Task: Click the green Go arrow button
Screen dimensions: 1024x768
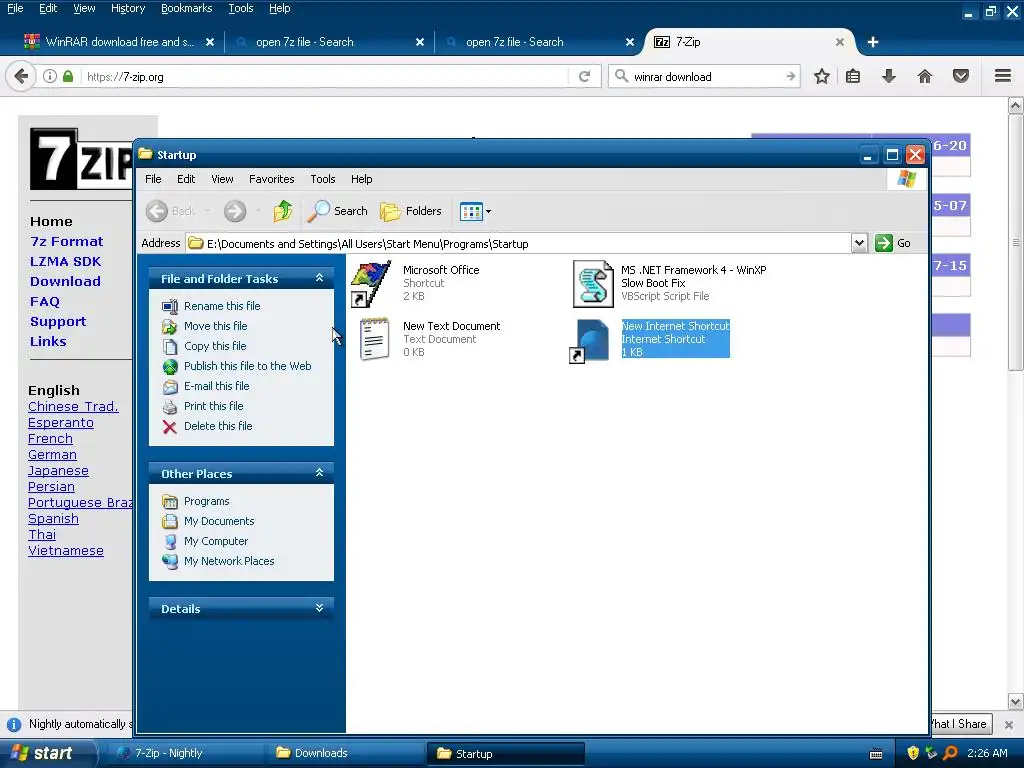Action: point(884,243)
